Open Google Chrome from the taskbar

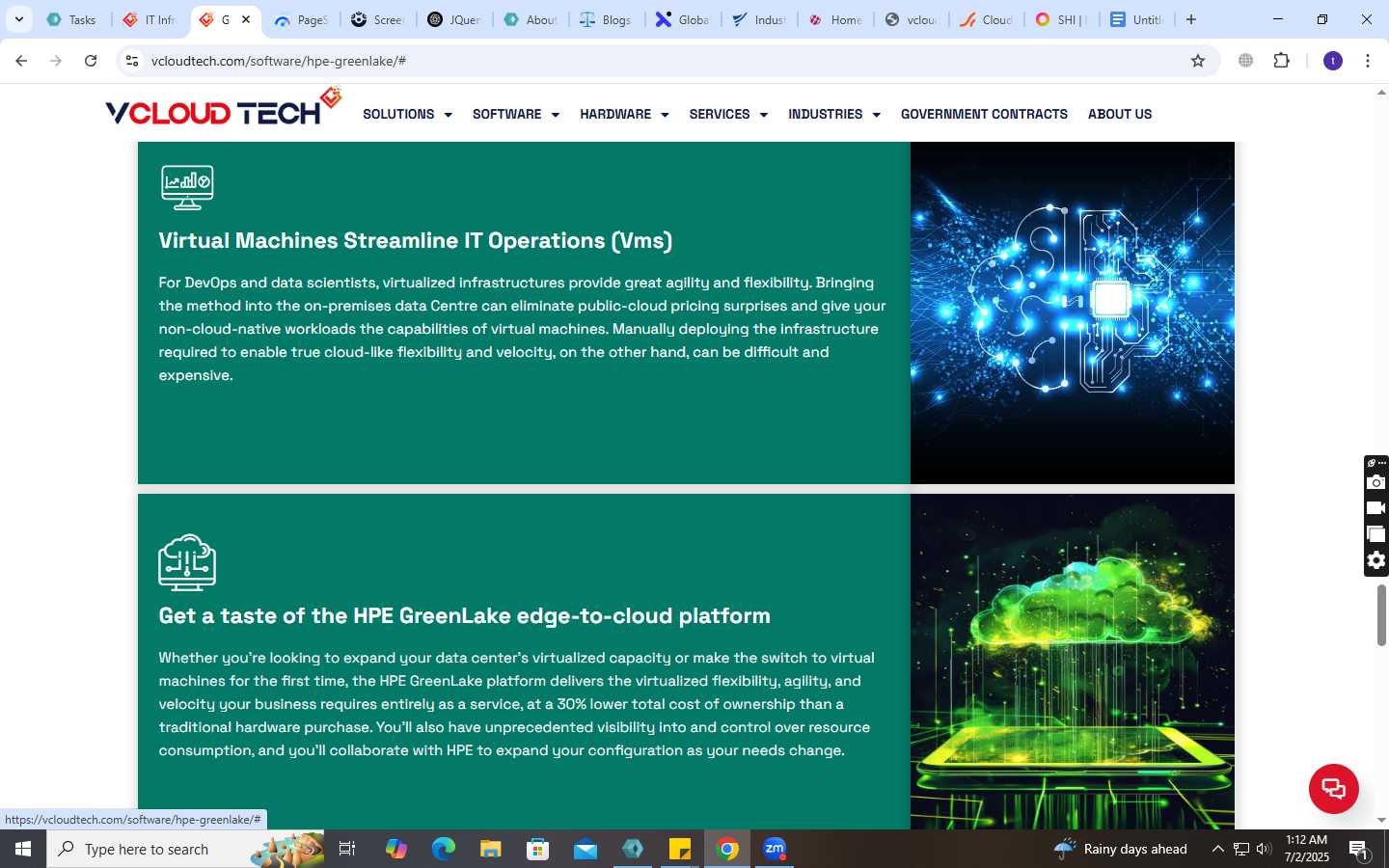[x=728, y=849]
